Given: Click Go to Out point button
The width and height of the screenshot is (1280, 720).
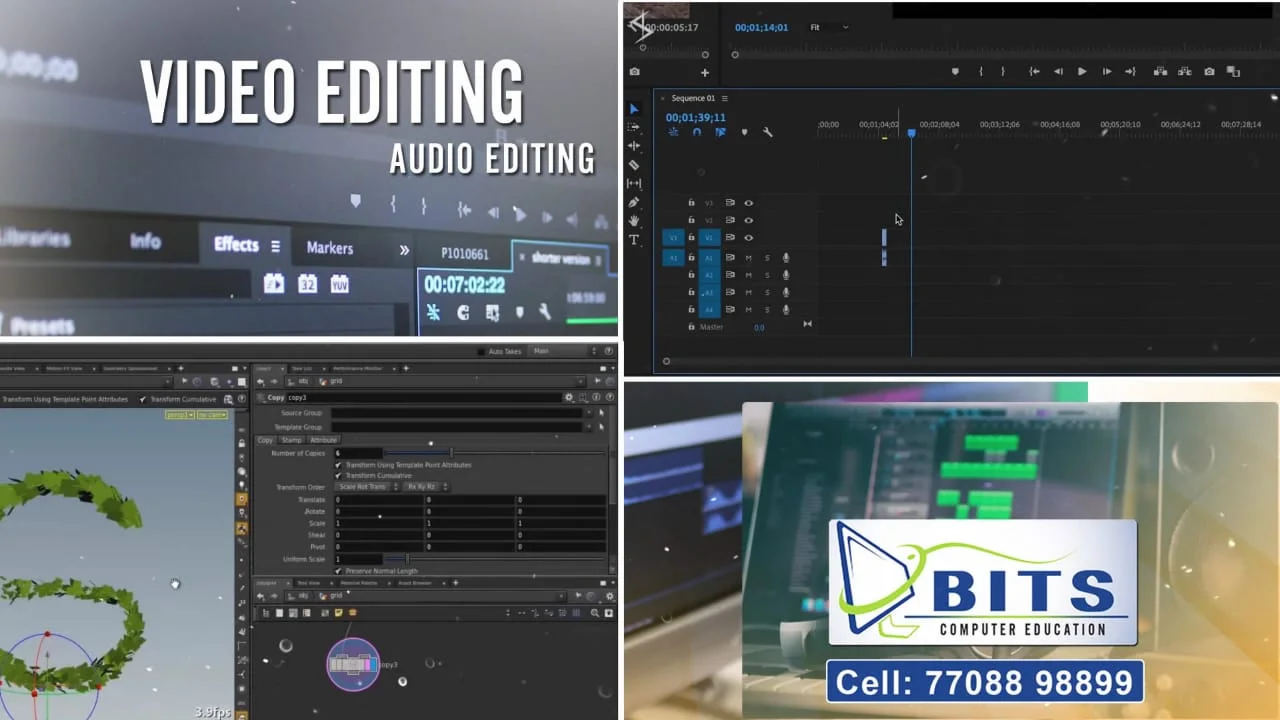Looking at the screenshot, I should [1130, 71].
